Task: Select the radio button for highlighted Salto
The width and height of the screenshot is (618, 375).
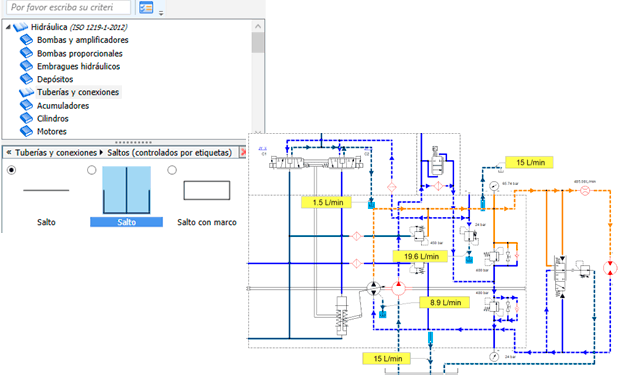Action: click(x=91, y=170)
